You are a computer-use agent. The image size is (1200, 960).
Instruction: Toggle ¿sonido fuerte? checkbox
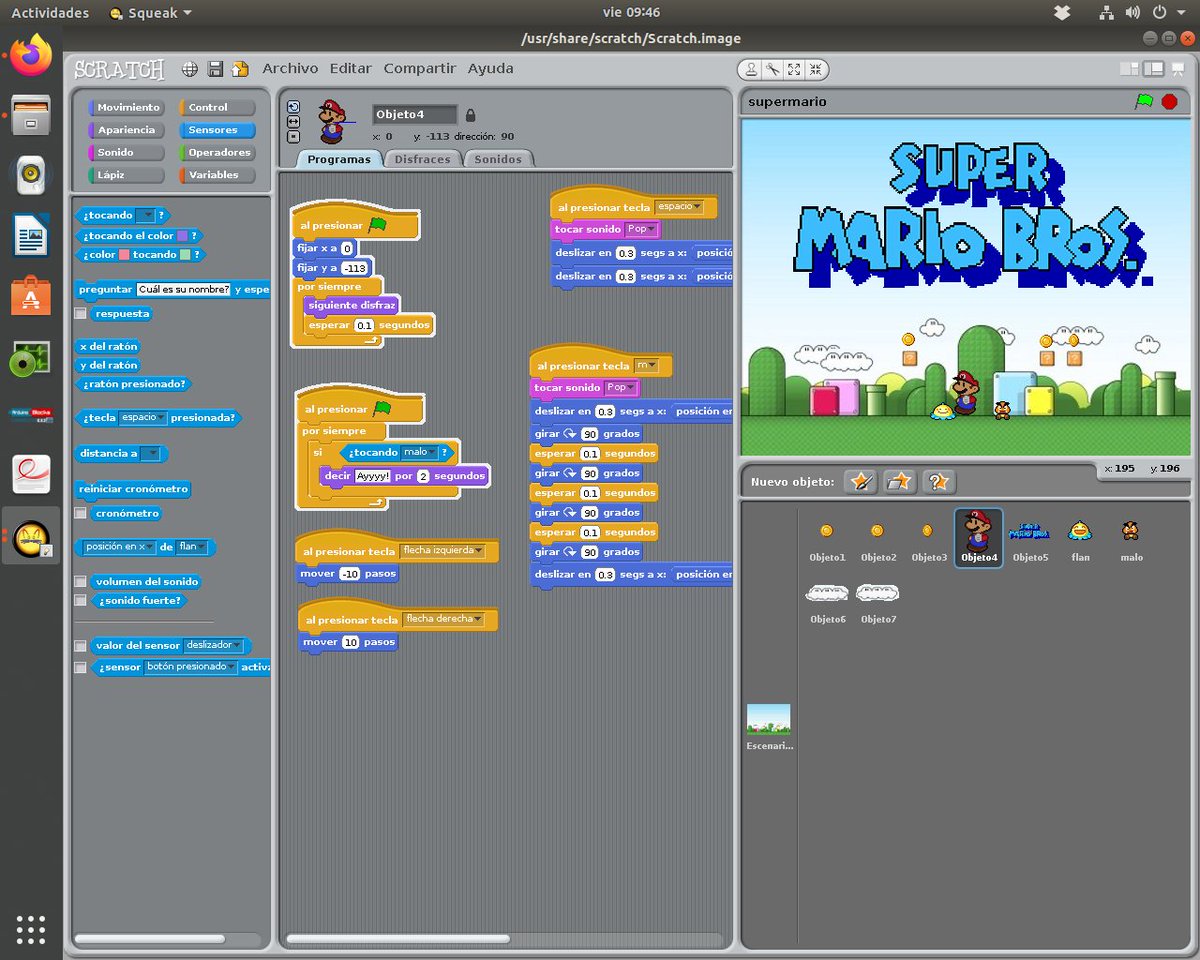80,601
